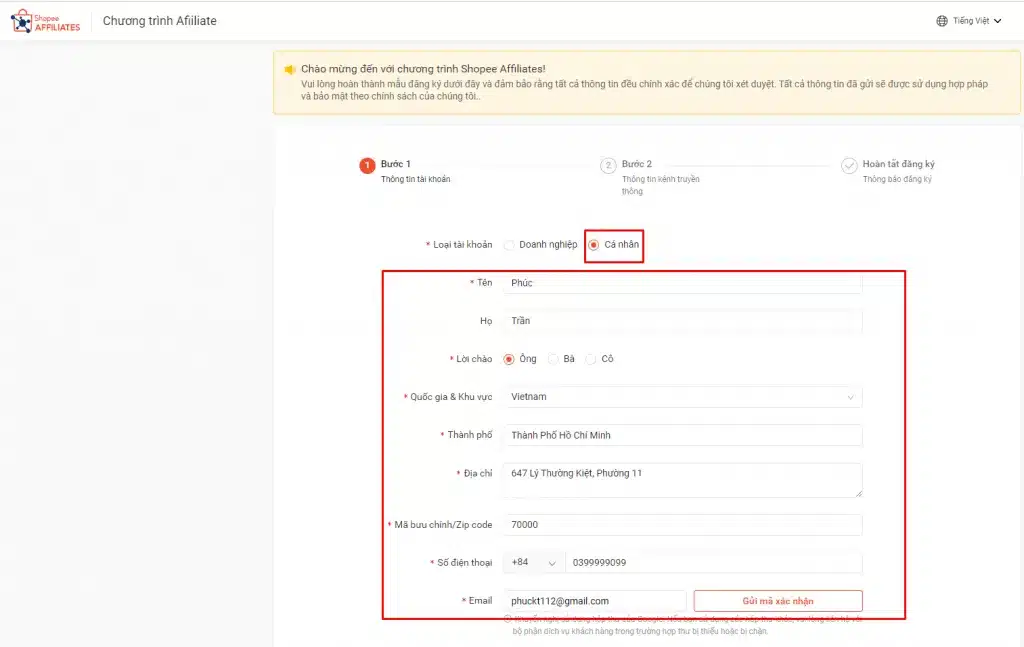Click the Chương trình Affiliate header title

(x=159, y=21)
